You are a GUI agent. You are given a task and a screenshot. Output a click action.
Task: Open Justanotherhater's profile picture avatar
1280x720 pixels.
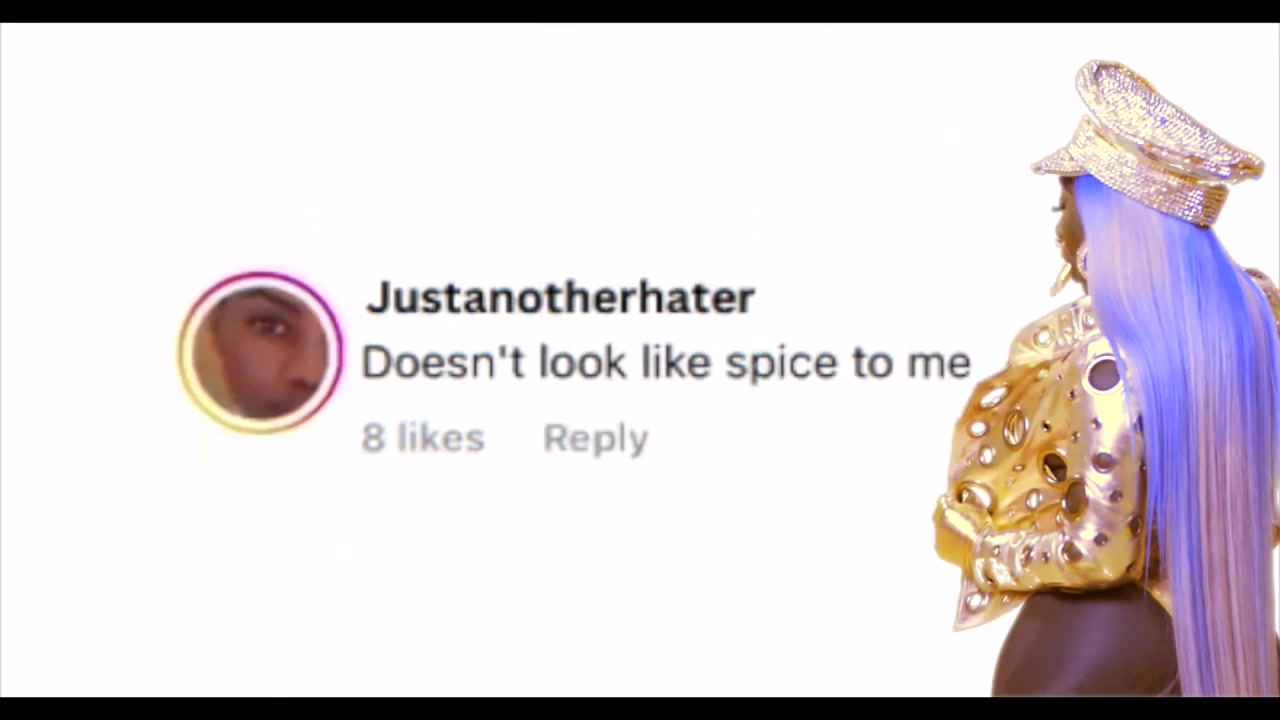coord(260,352)
